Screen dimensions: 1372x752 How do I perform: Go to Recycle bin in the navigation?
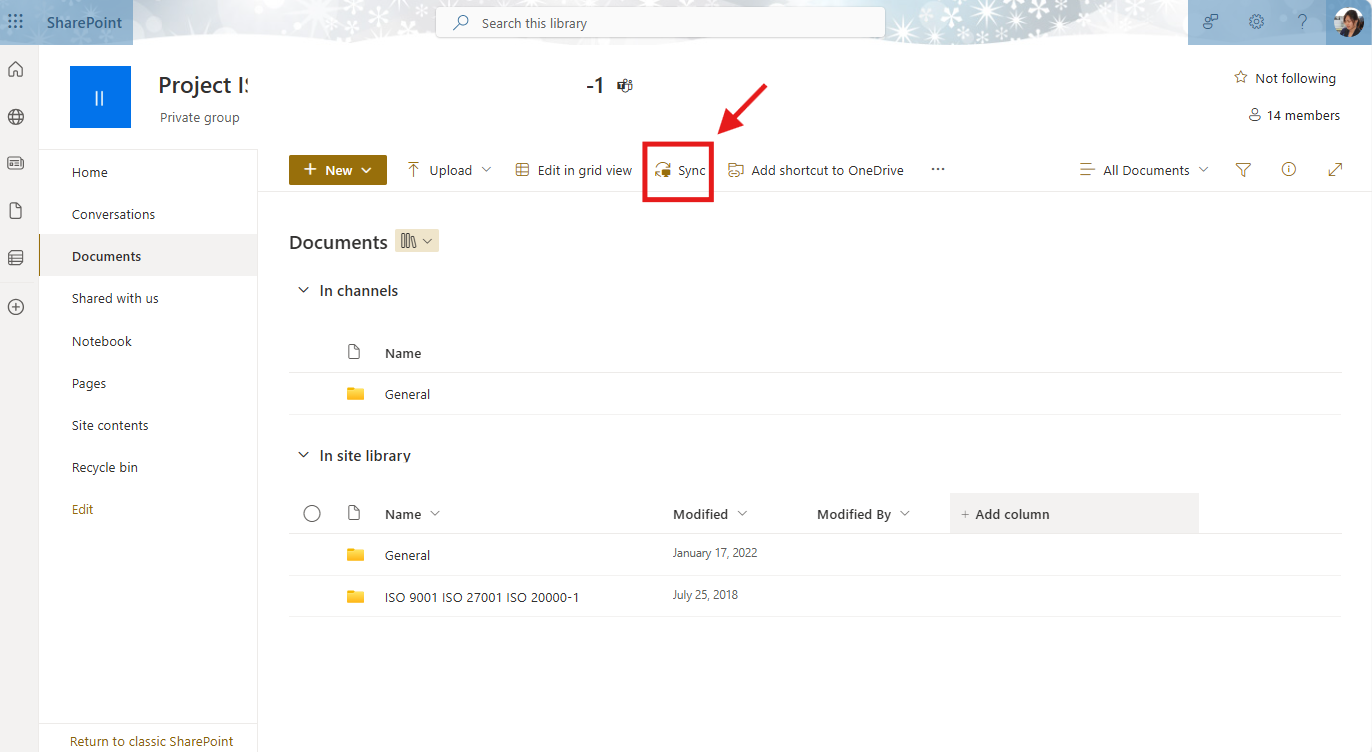coord(105,467)
